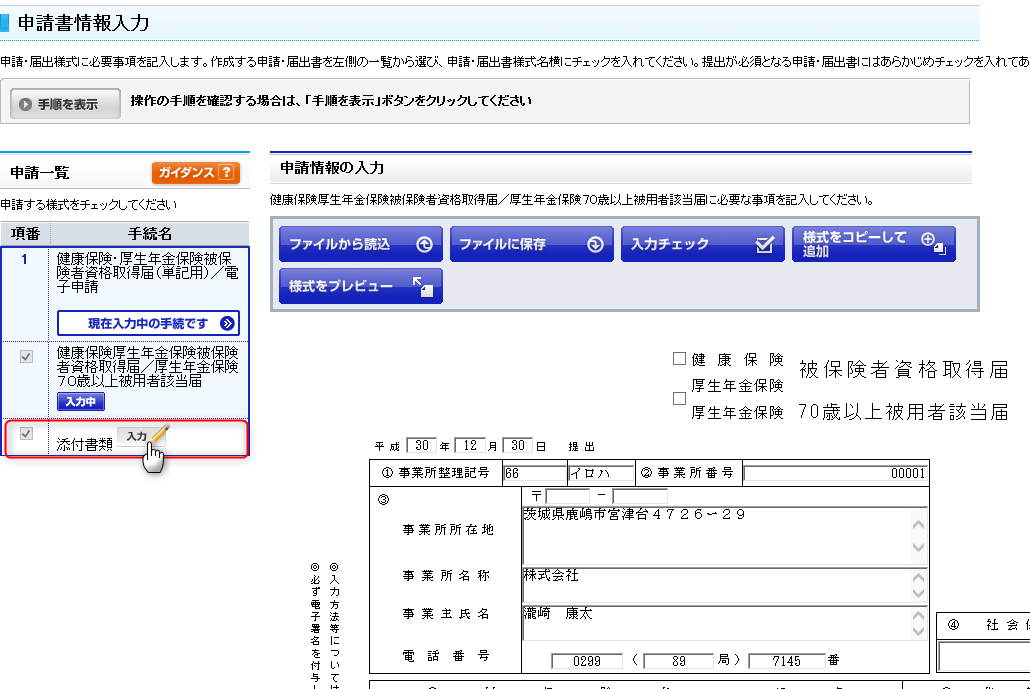This screenshot has width=1030, height=689.
Task: Click the ファイルに保存 button
Action: [530, 244]
